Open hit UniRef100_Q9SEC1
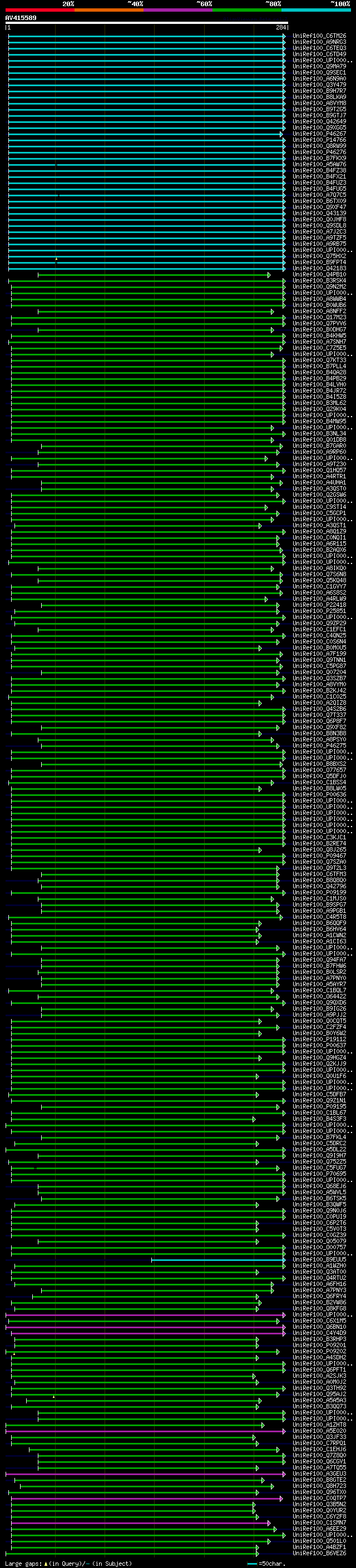 tap(319, 72)
